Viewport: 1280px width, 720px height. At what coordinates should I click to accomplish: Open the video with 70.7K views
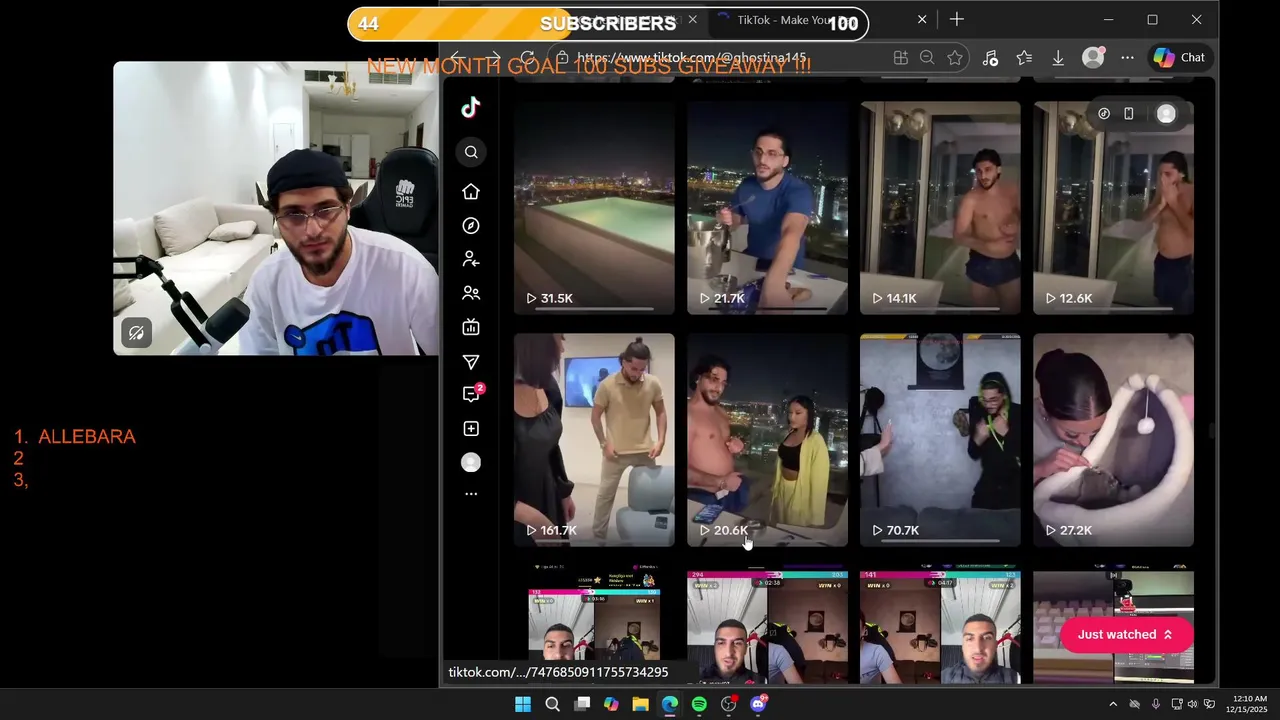[940, 440]
